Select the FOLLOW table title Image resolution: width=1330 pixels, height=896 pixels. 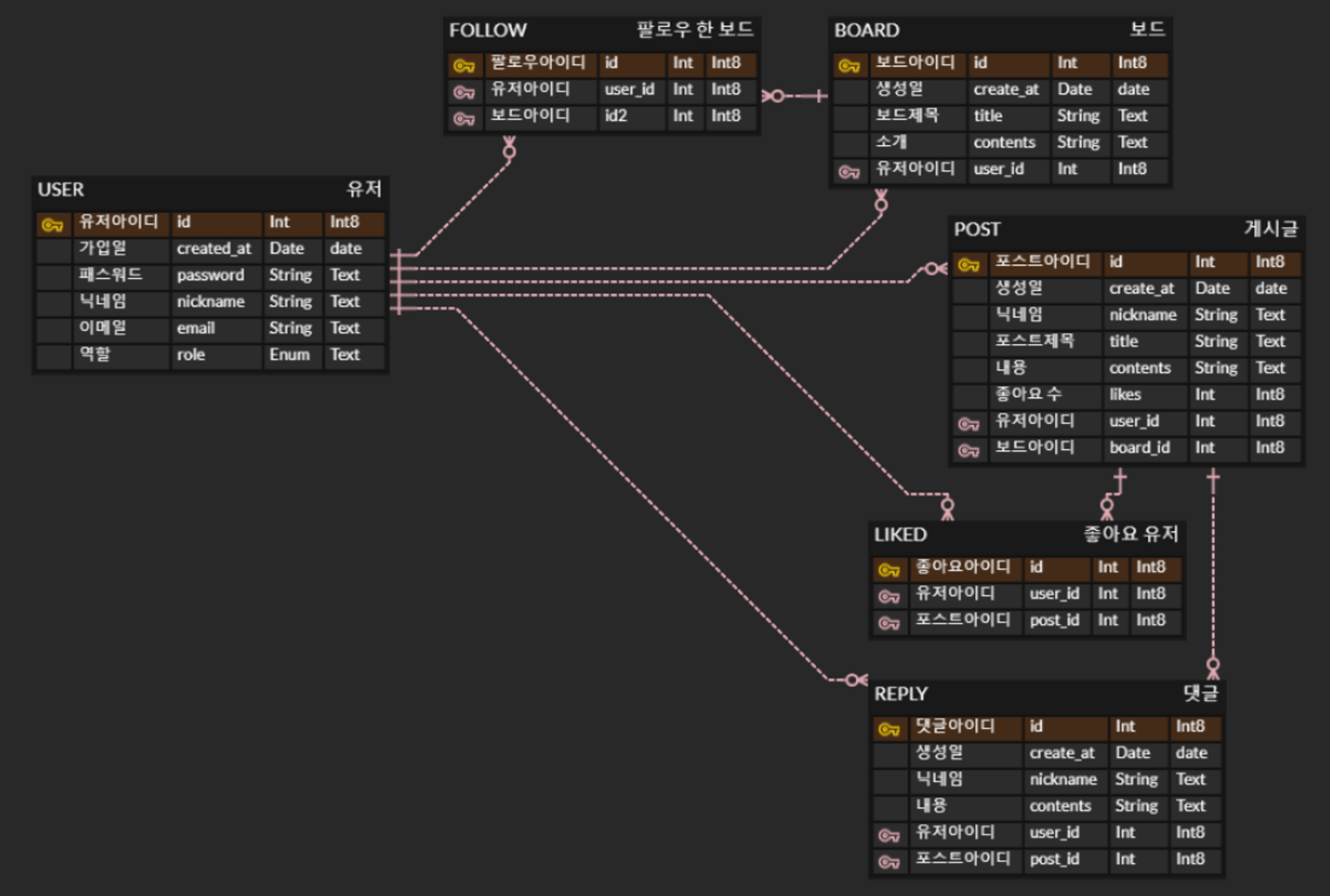coord(487,30)
